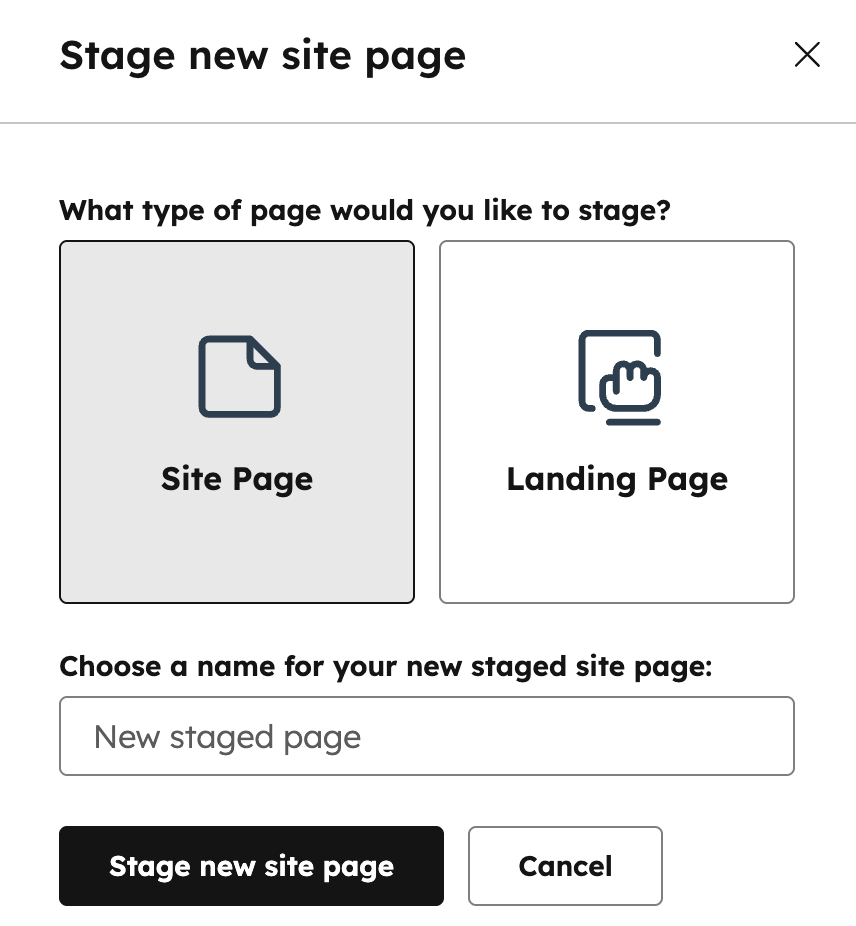Click the Cancel button

(x=565, y=866)
